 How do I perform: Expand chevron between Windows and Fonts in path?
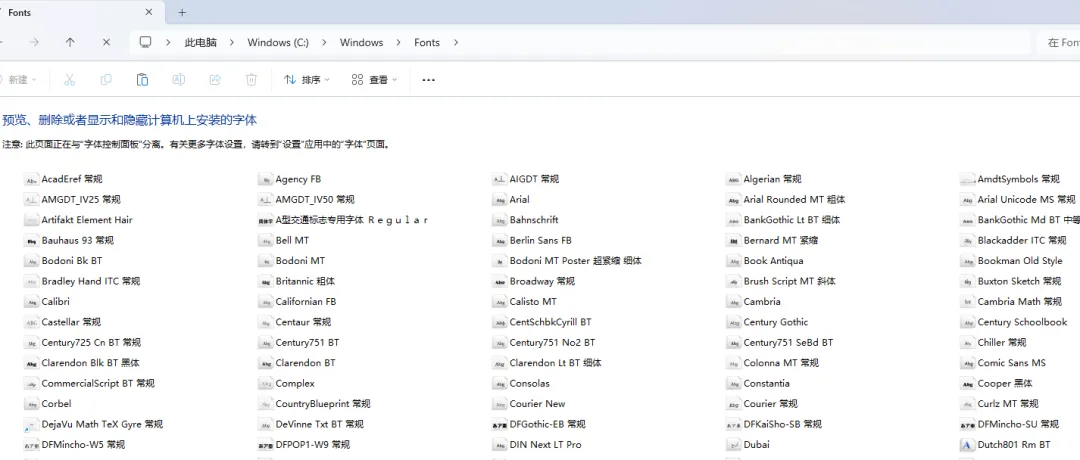[399, 43]
